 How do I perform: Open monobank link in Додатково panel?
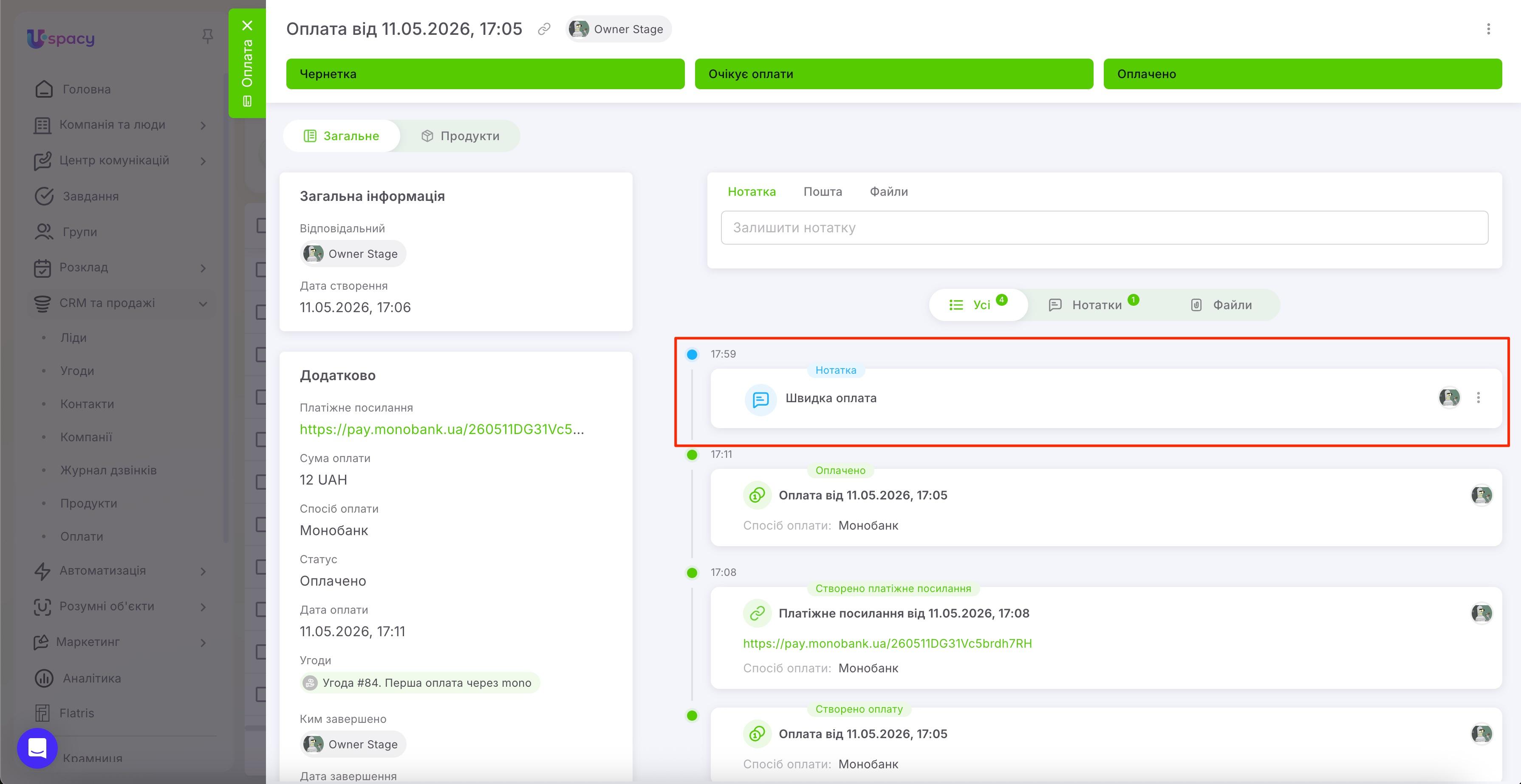pyautogui.click(x=442, y=429)
